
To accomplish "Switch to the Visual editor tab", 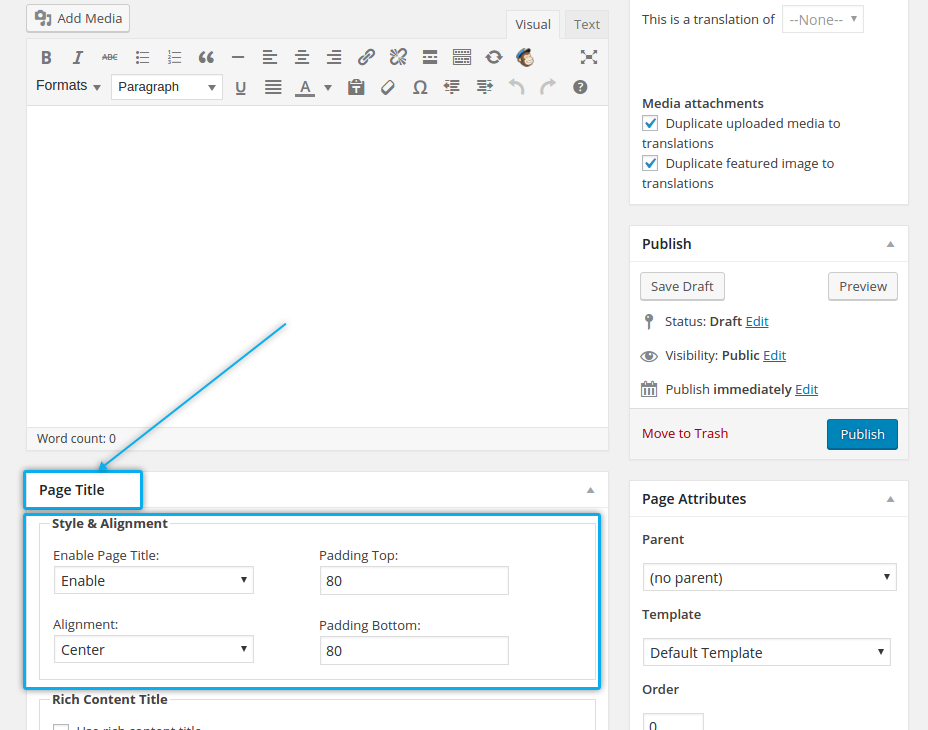I will [533, 25].
